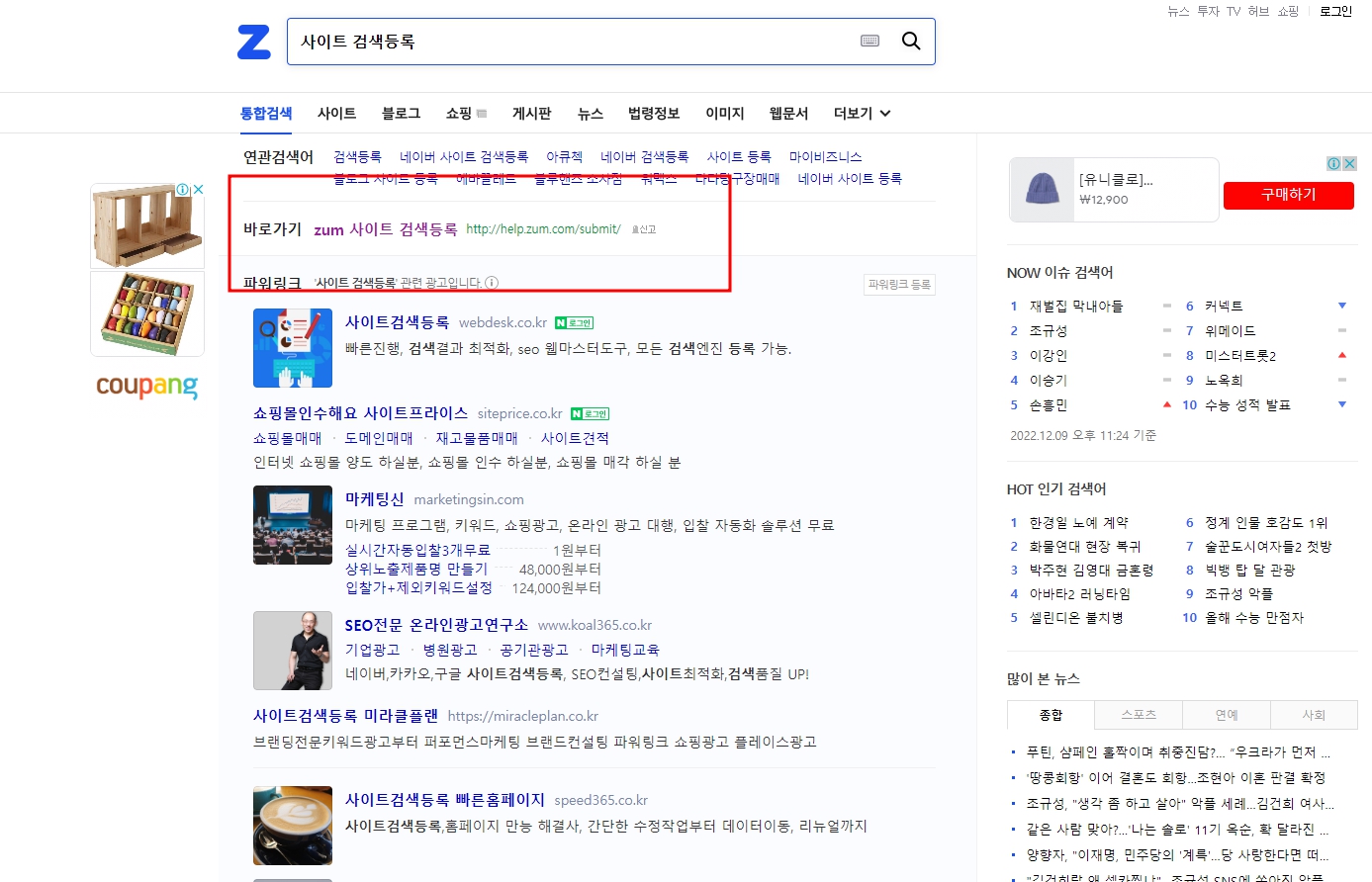Viewport: 1372px width, 882px height.
Task: Open the 투자 link in top bar
Action: pos(1208,12)
